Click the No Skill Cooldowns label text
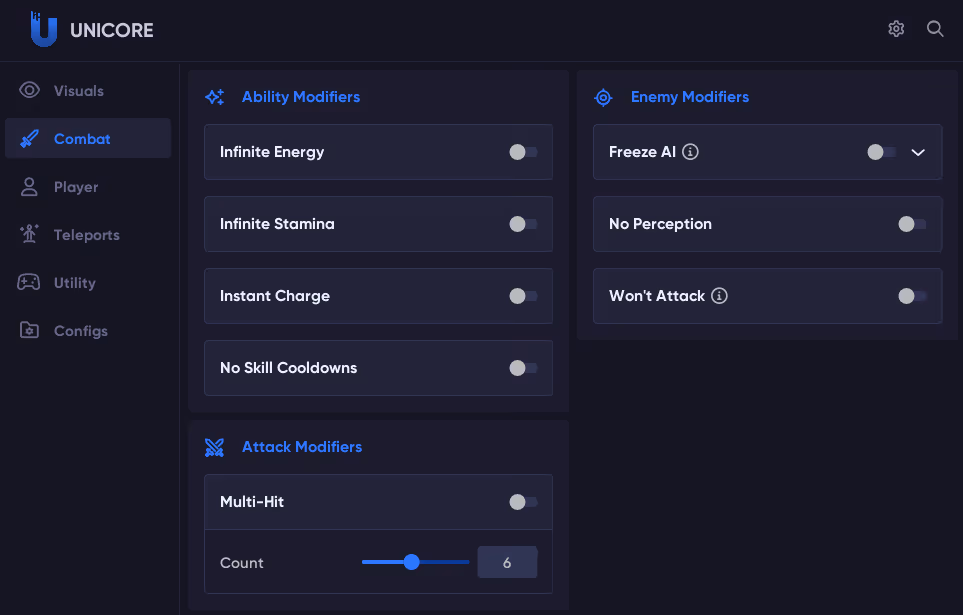This screenshot has height=615, width=963. [x=289, y=368]
